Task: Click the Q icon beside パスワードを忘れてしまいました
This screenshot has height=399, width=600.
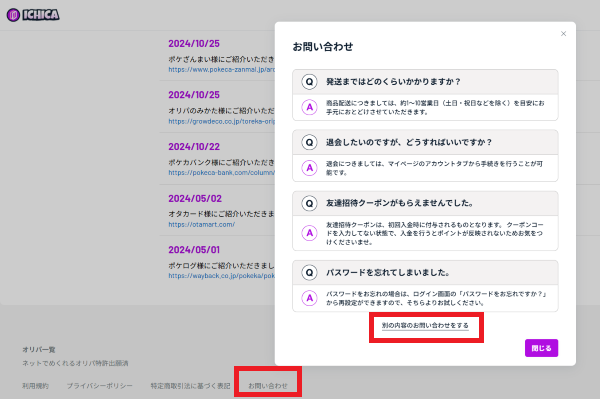Action: tap(309, 272)
